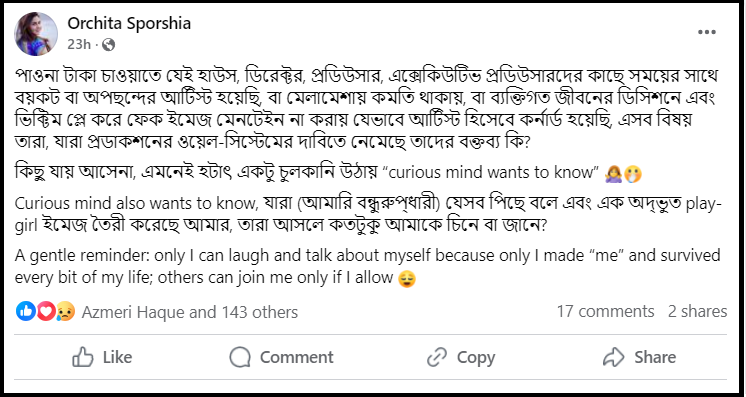
Task: Click the globe public audience icon
Action: tap(108, 45)
